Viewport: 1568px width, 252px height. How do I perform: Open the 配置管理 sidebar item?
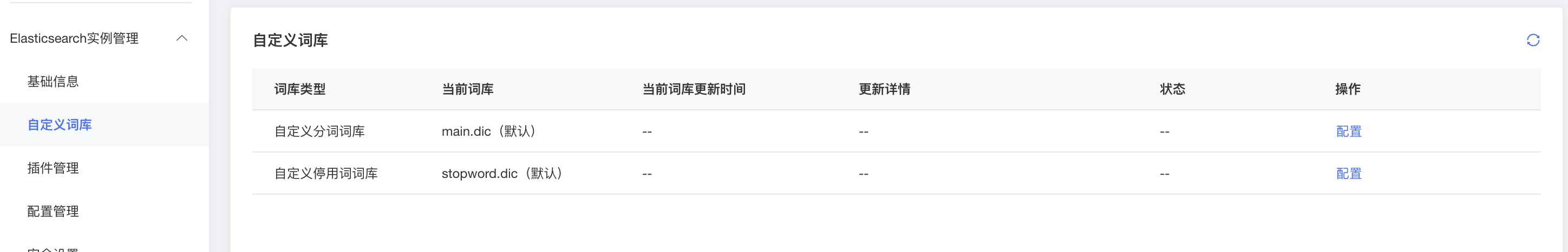click(53, 211)
